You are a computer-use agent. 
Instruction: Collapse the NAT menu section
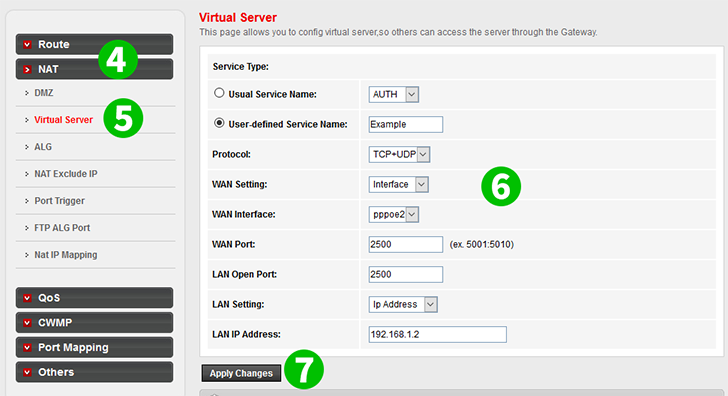point(94,69)
